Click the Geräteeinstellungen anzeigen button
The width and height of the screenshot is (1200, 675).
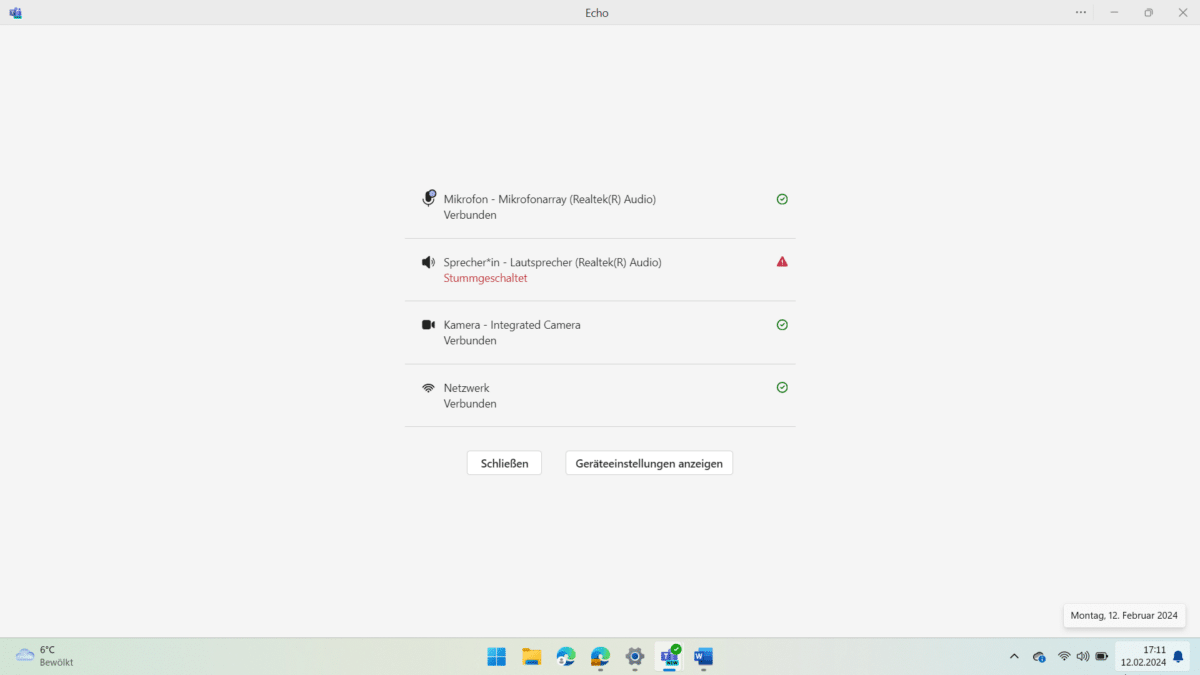point(648,462)
